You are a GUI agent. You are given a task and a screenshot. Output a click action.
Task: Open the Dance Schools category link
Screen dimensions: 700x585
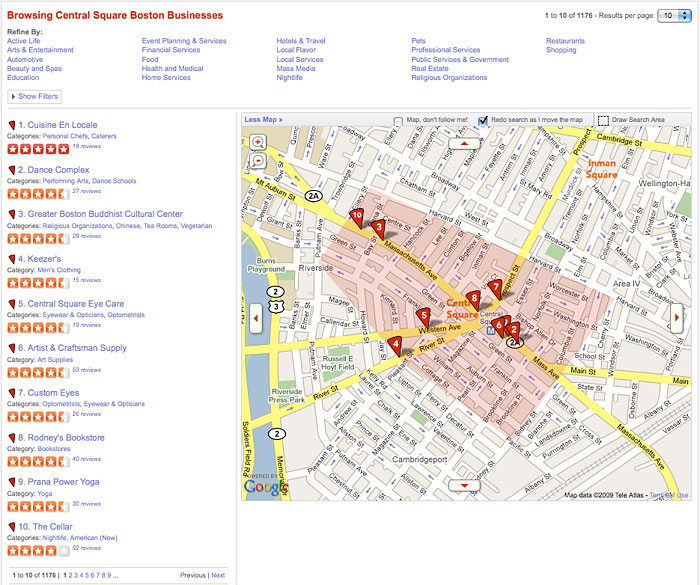coord(114,181)
